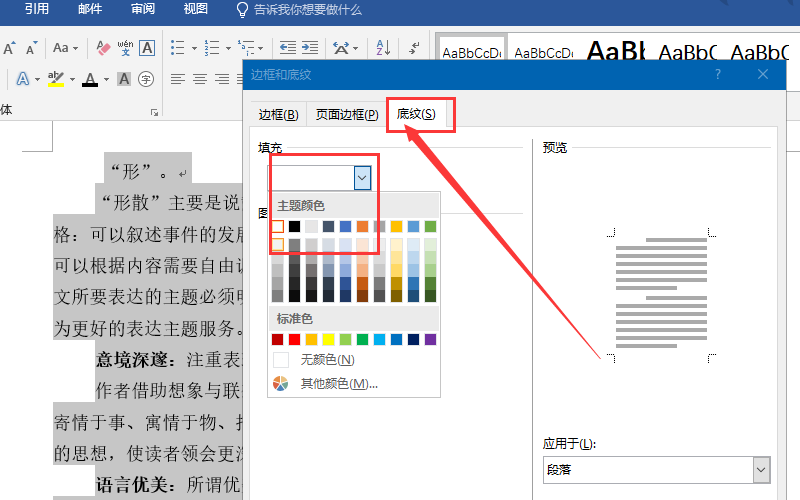The width and height of the screenshot is (800, 500).
Task: Expand the Multilevel List dropdown arrow
Action: [x=261, y=48]
